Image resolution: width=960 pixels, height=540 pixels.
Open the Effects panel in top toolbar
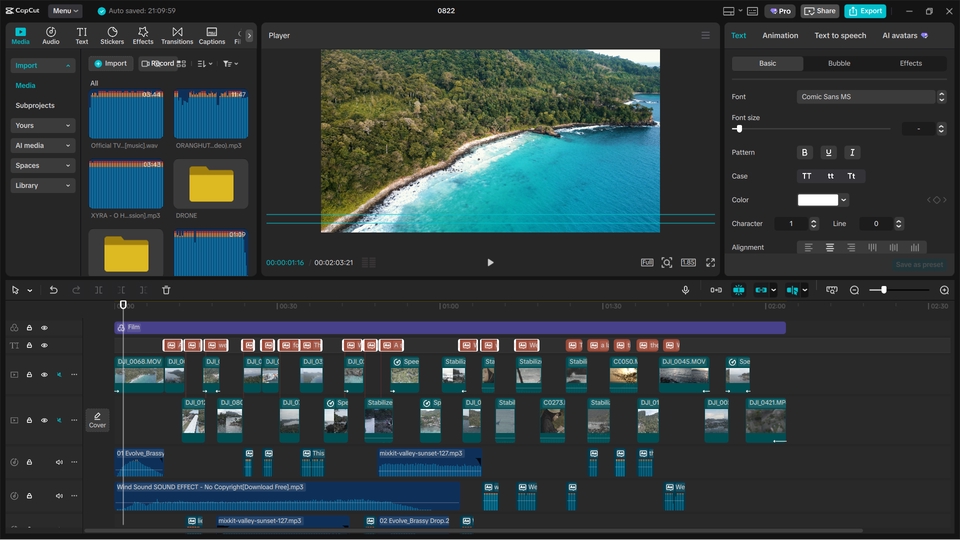tap(143, 36)
